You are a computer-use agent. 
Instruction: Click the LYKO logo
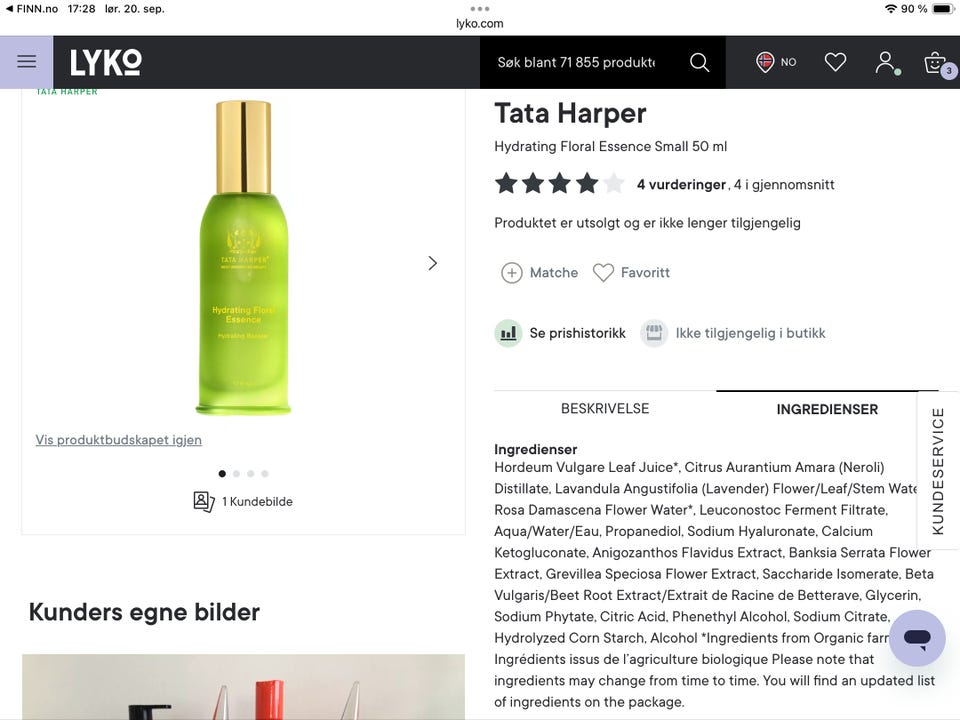pos(105,62)
